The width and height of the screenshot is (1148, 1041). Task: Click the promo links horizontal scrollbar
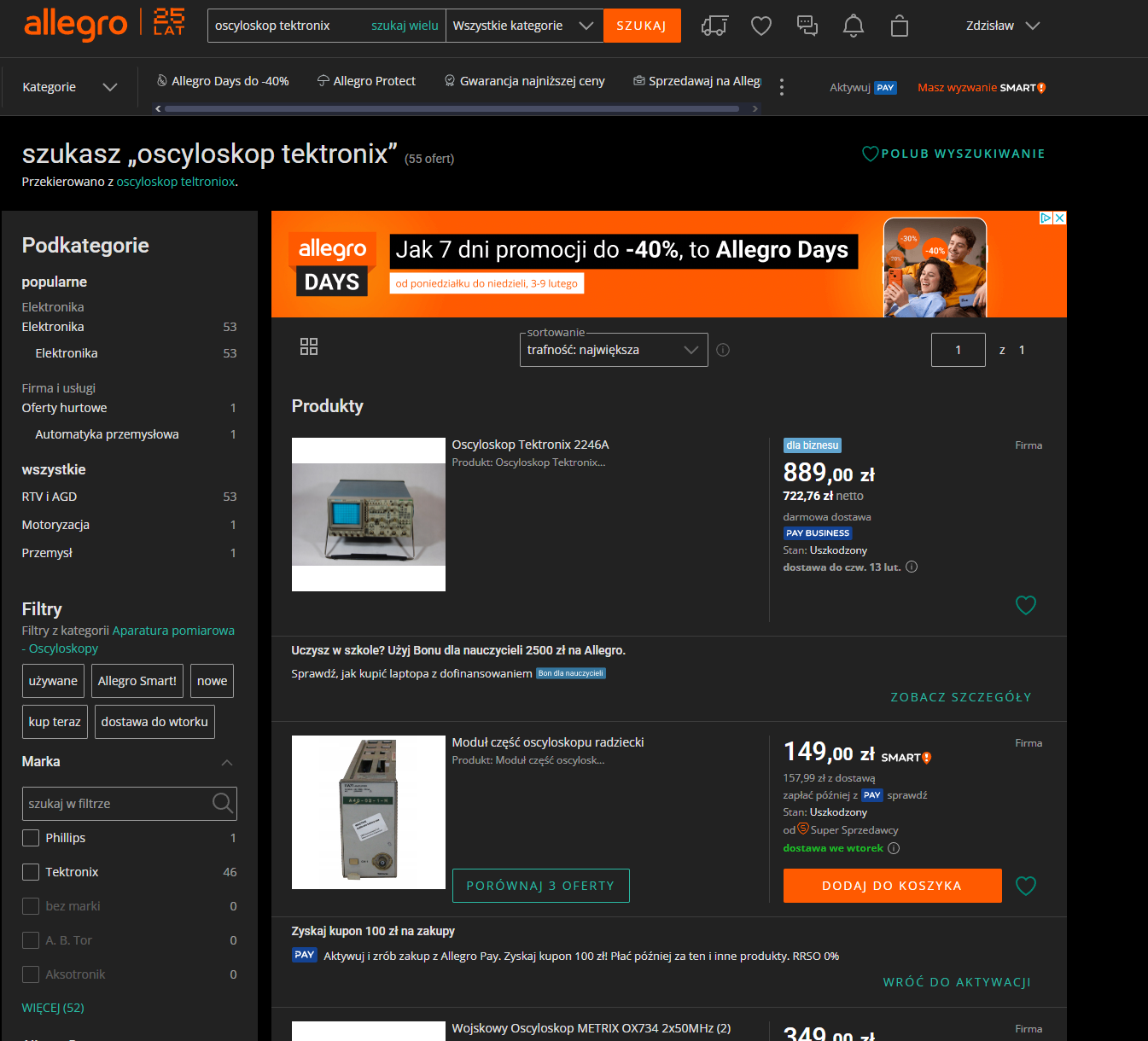(x=452, y=108)
